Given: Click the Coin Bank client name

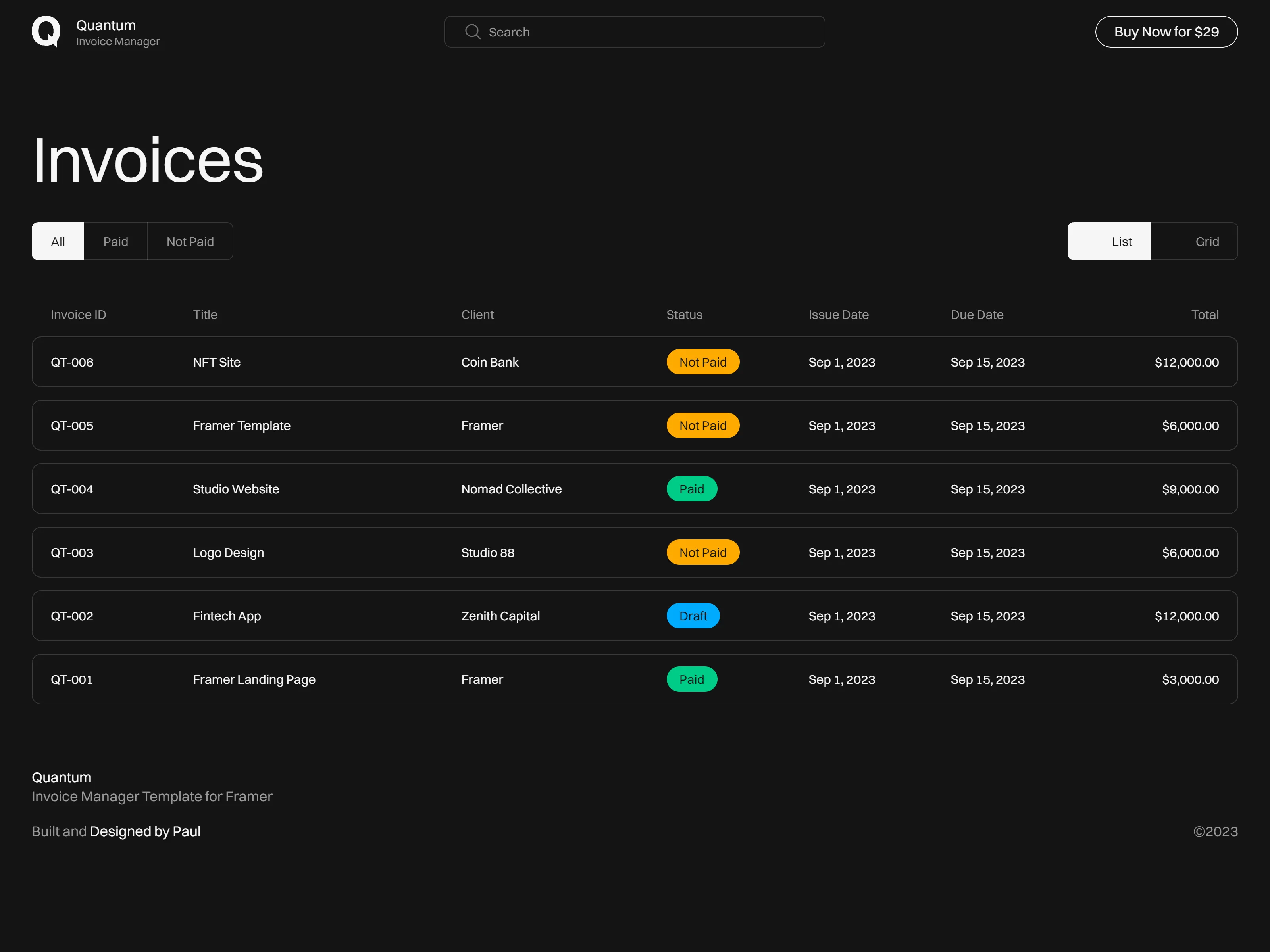Looking at the screenshot, I should 490,362.
